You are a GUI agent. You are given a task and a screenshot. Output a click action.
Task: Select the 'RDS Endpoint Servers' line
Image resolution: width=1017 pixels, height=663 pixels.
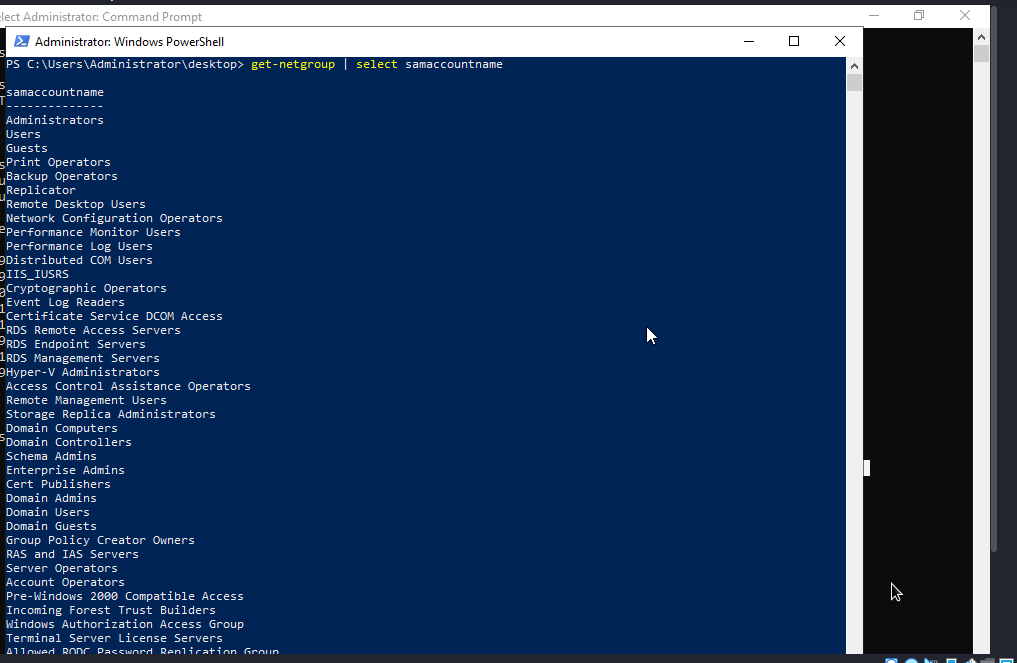click(x=76, y=344)
